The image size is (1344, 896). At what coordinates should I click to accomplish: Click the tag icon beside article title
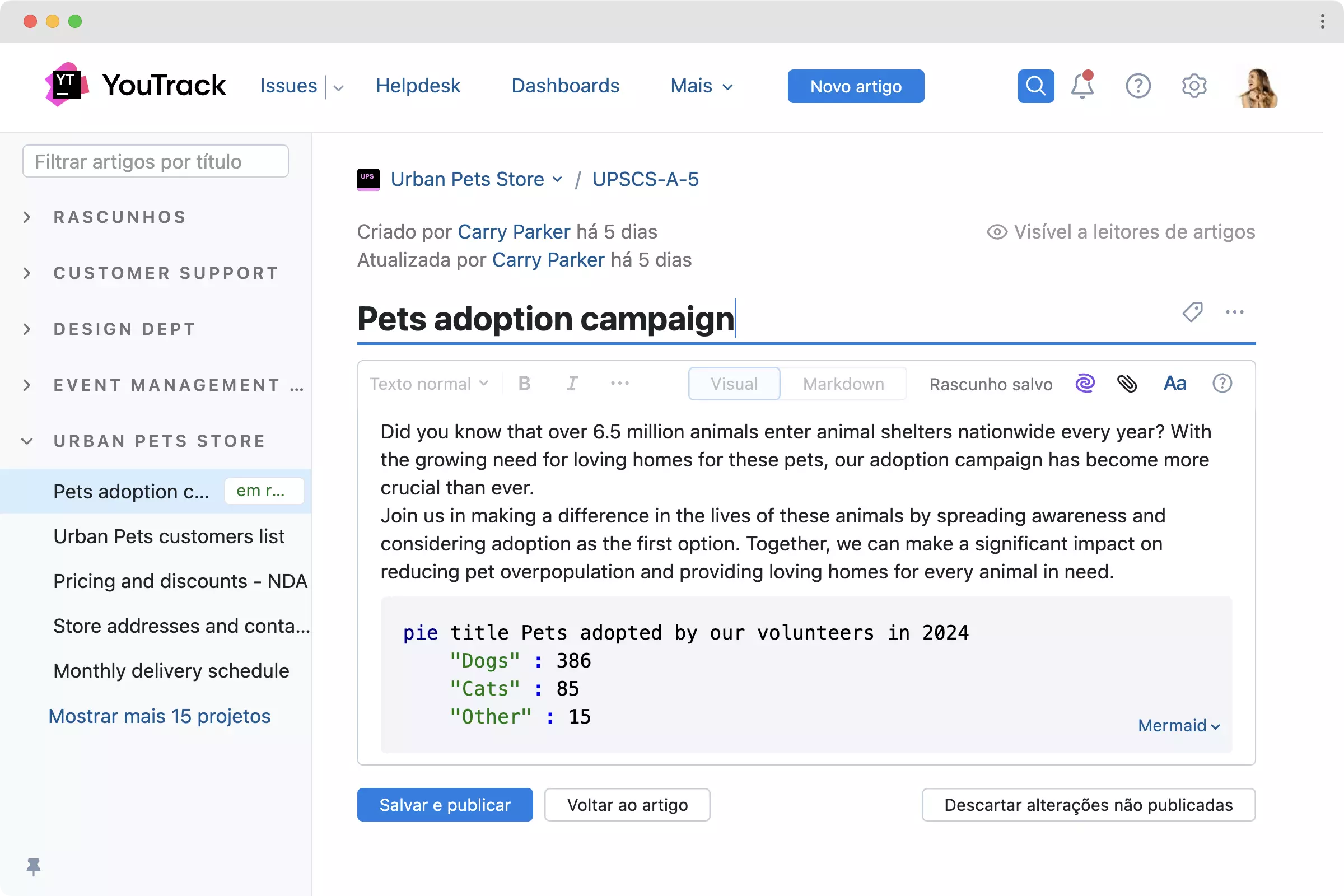1193,312
